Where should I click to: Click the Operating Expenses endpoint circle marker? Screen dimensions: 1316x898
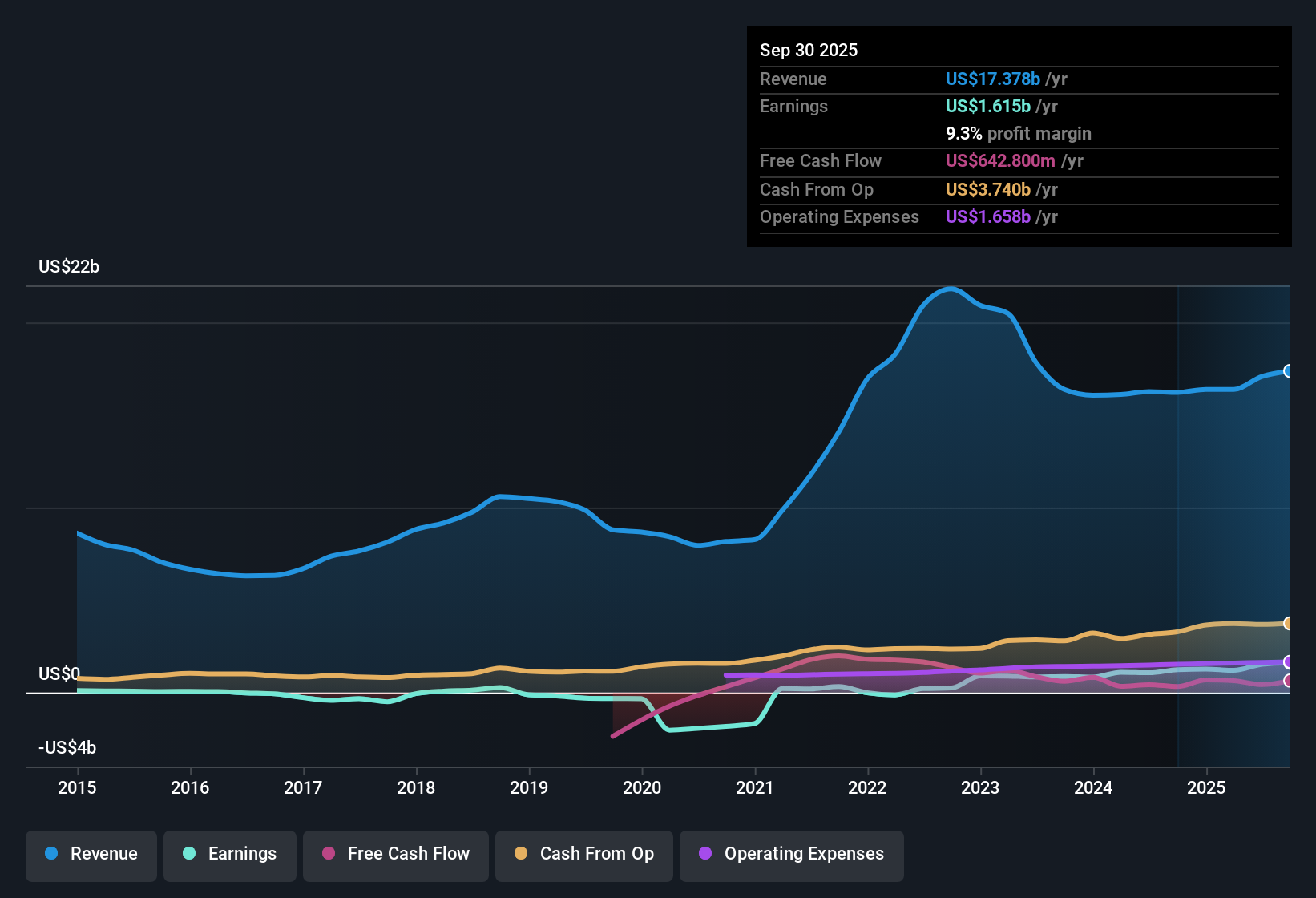(1289, 663)
